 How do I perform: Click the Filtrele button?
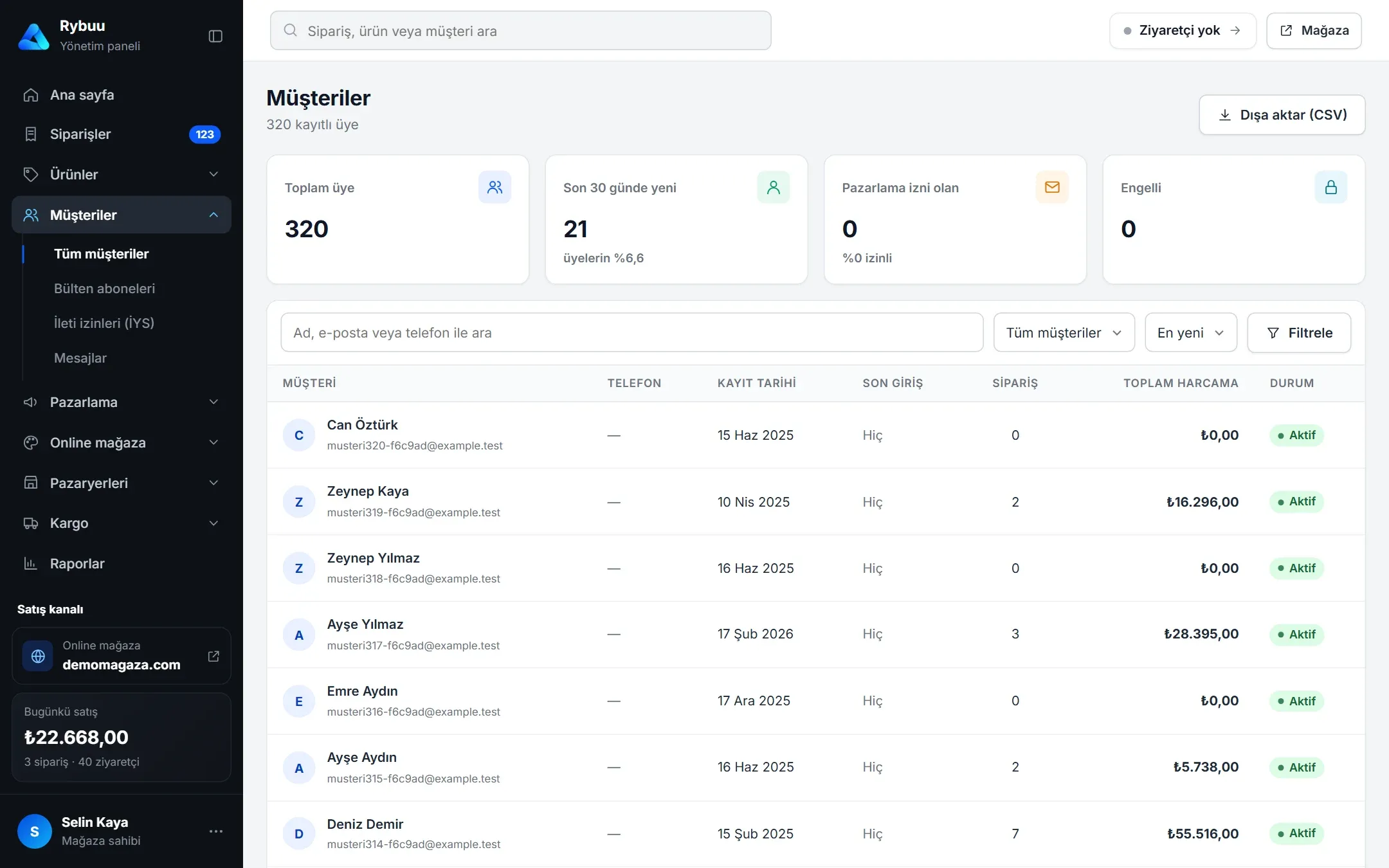pos(1299,332)
